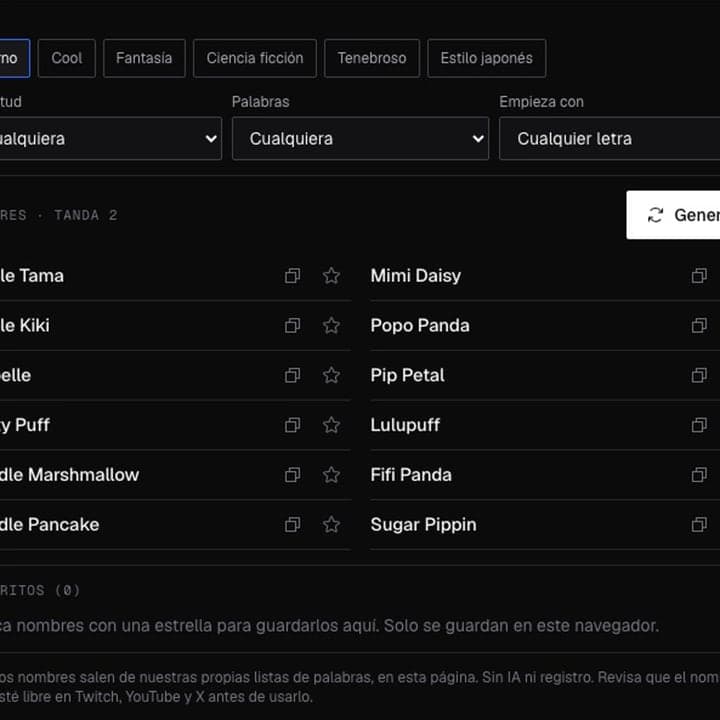Open the Empieza con dropdown
The image size is (720, 720).
click(609, 138)
